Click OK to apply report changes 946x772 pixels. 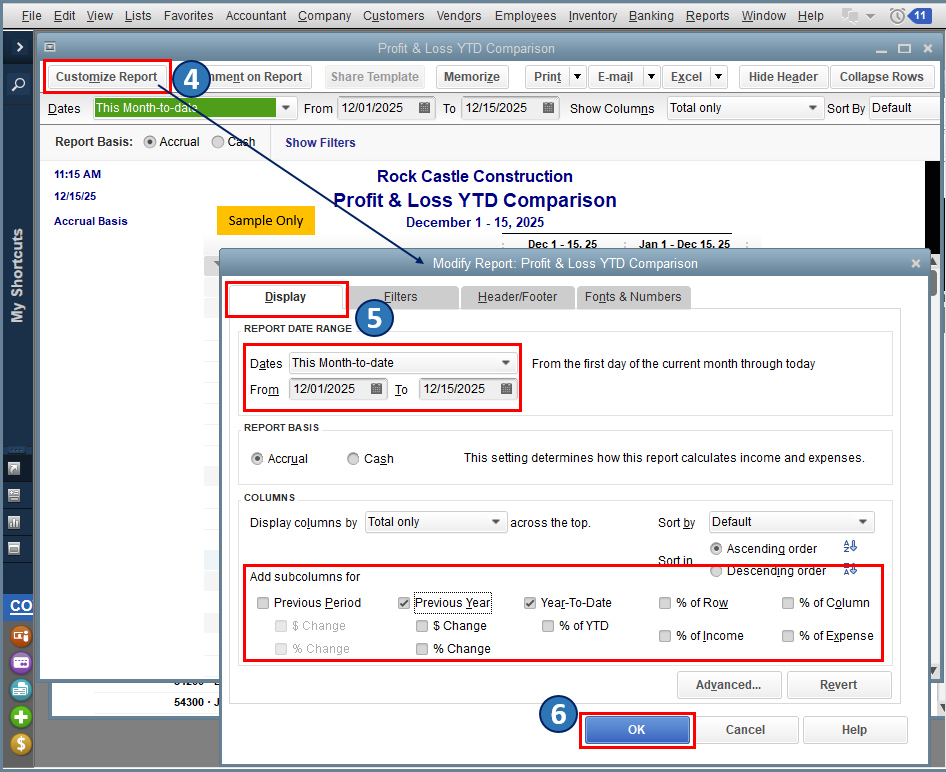click(636, 730)
